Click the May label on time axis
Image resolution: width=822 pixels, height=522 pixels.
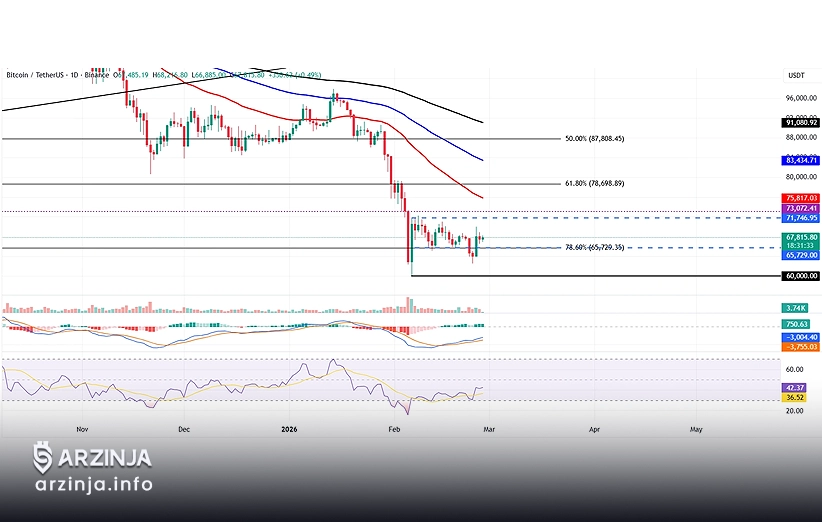point(696,428)
